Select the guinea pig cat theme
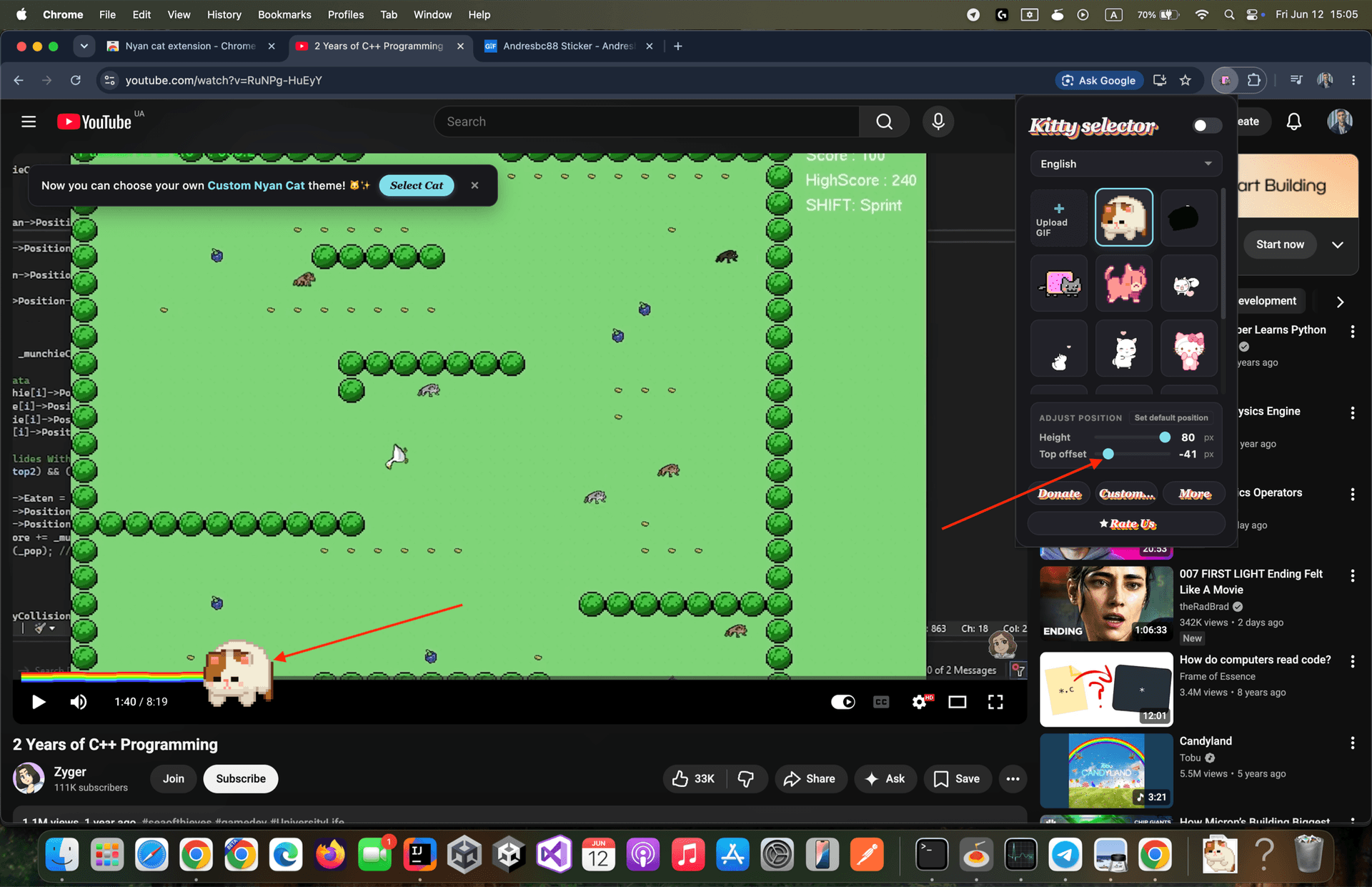This screenshot has width=1372, height=887. point(1124,218)
